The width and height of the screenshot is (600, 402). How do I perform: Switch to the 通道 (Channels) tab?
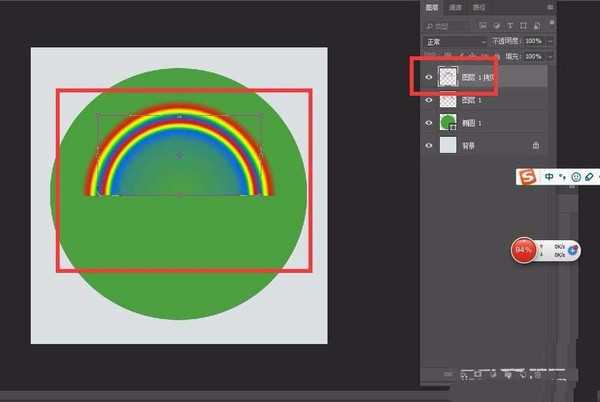coord(456,7)
